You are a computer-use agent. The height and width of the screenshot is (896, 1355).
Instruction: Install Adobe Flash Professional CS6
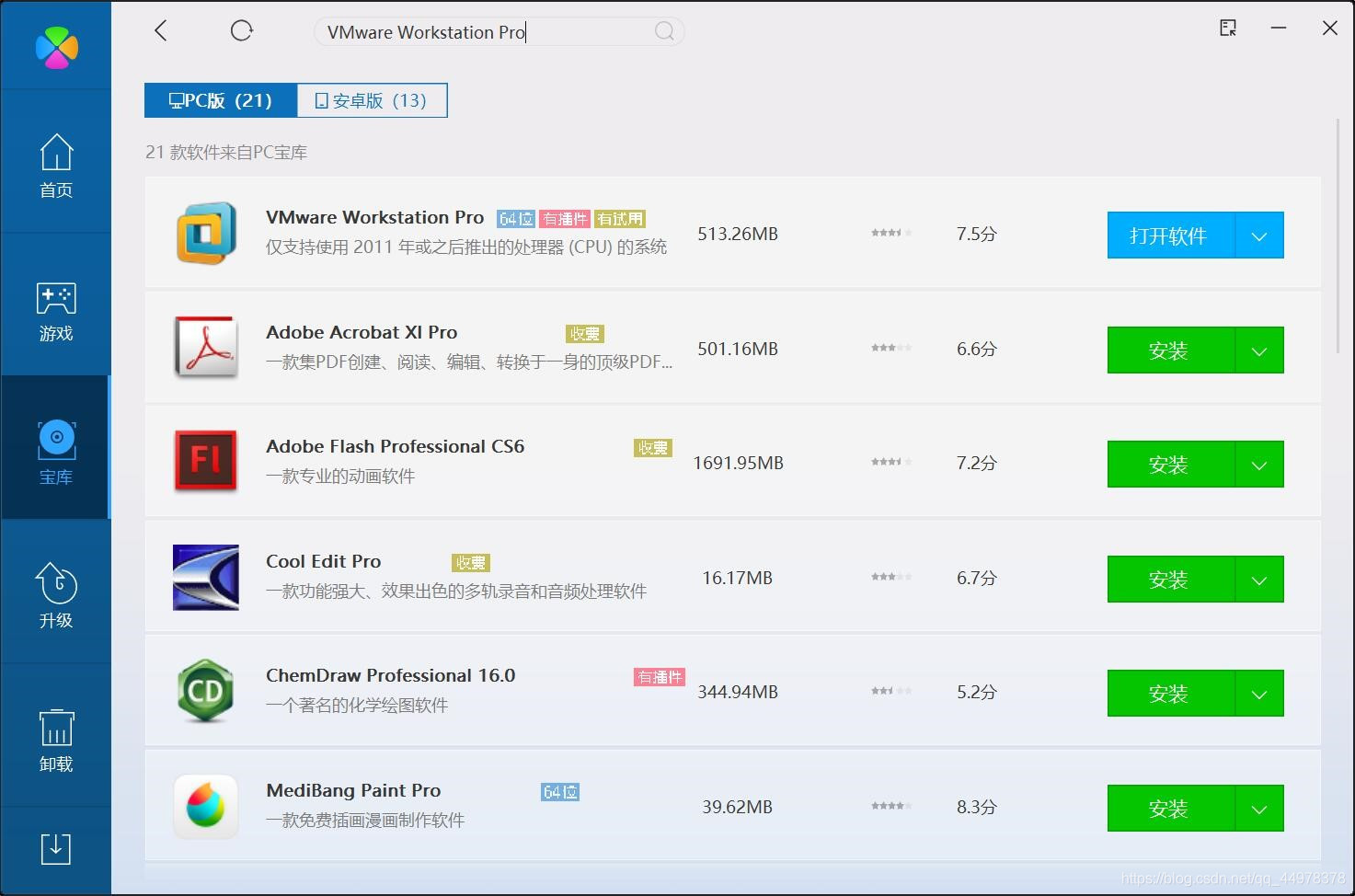click(x=1170, y=465)
